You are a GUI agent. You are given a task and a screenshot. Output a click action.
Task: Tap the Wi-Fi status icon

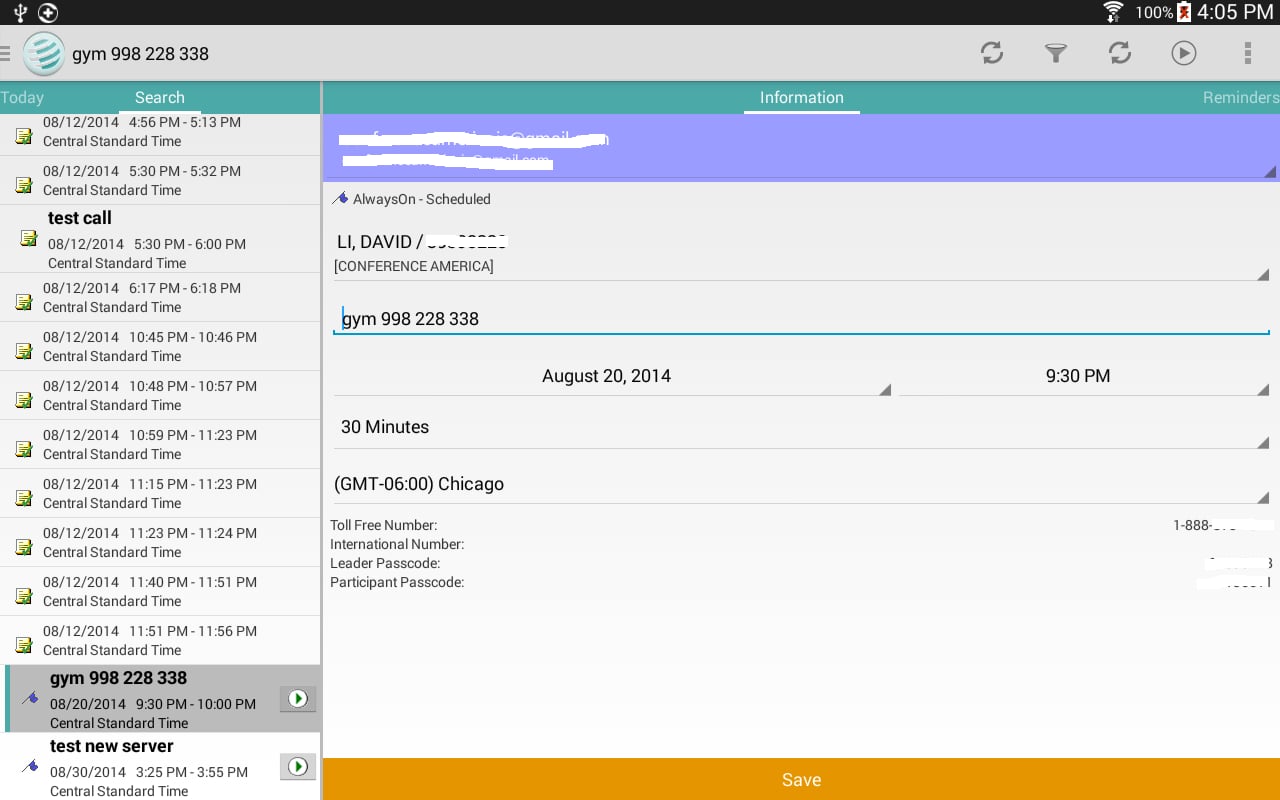[x=1113, y=12]
